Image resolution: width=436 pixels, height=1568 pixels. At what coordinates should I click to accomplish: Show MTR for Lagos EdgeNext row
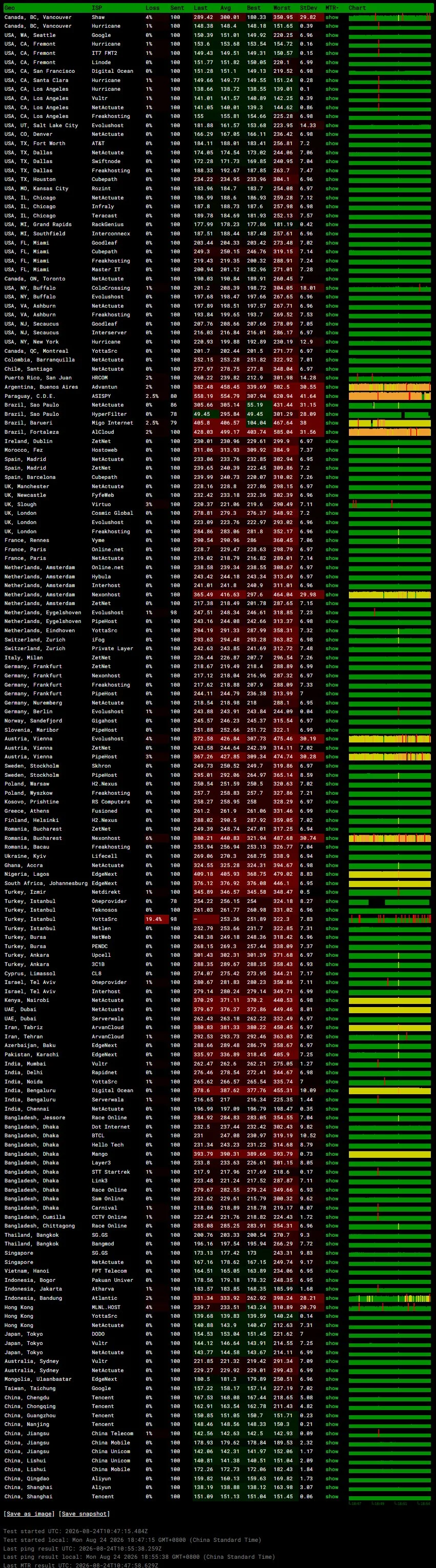[331, 874]
